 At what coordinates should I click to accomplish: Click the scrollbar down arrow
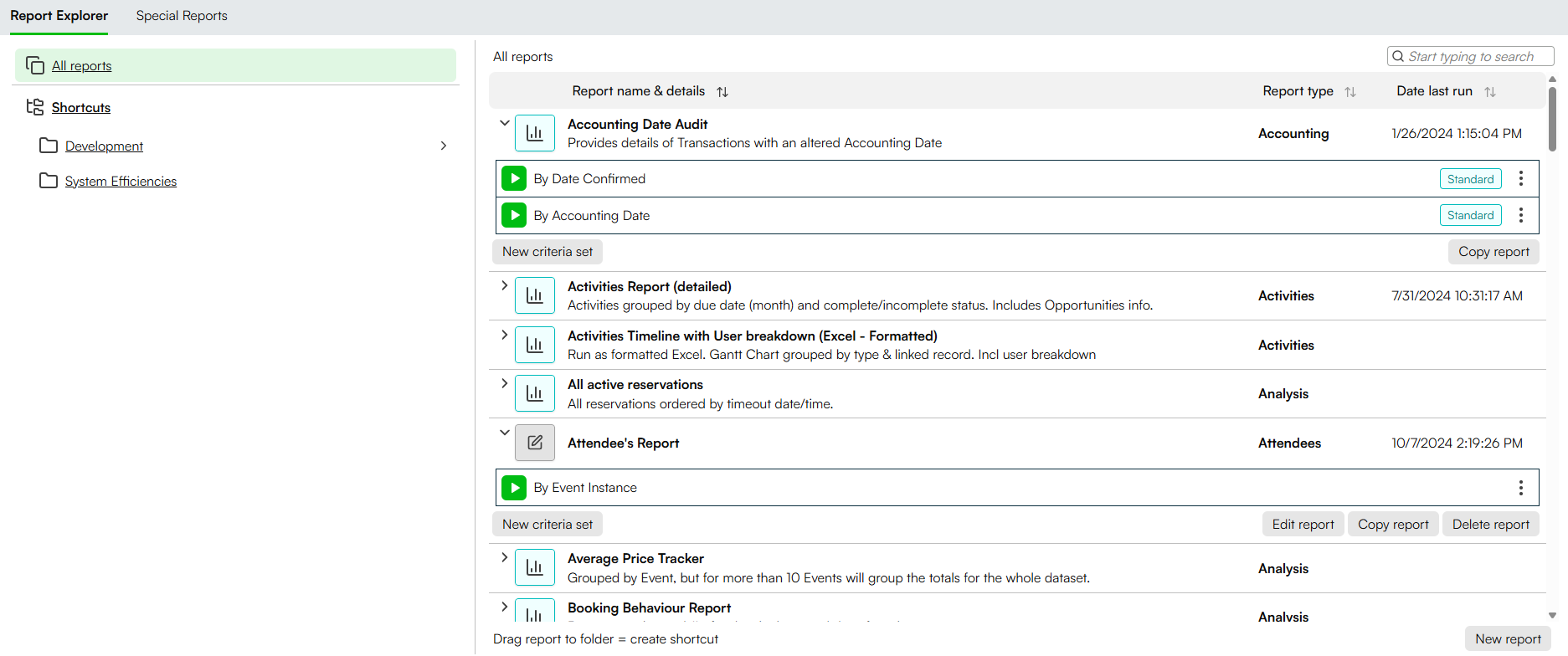click(1552, 615)
